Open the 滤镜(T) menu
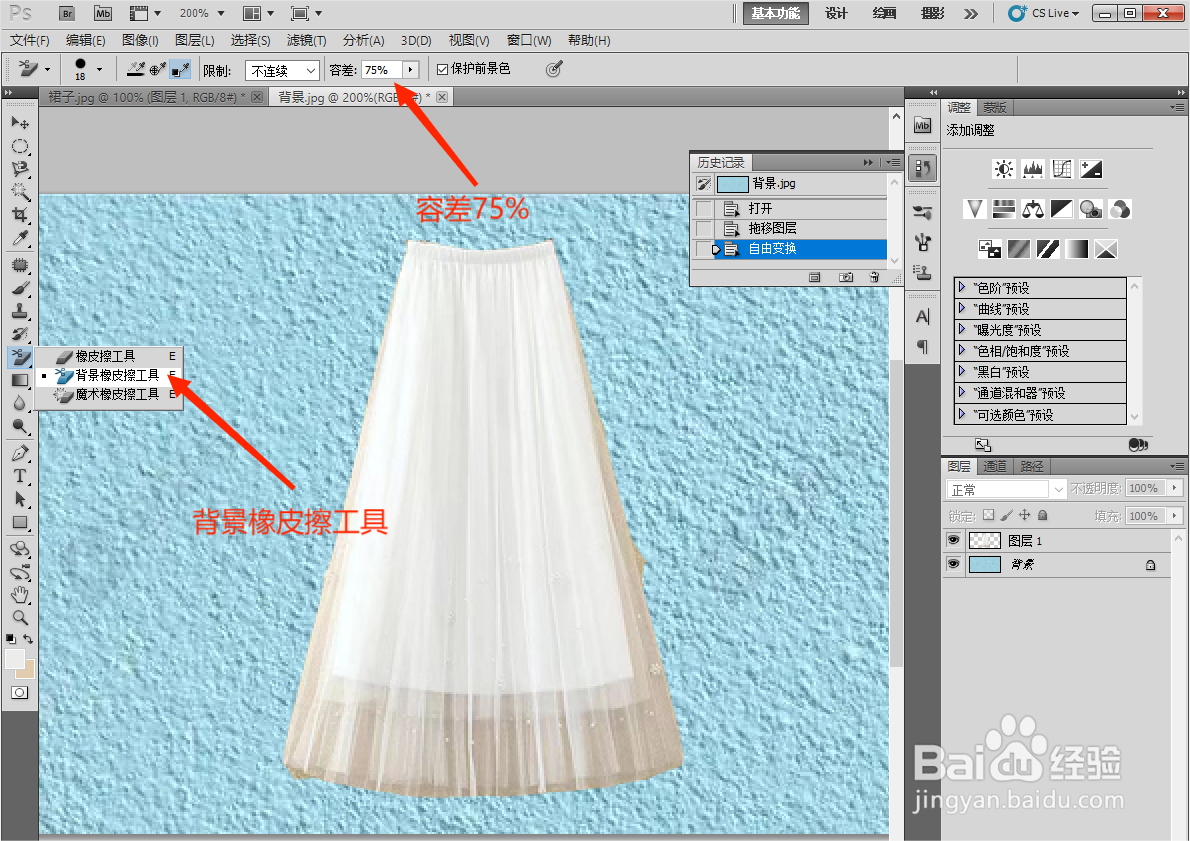Screen dimensions: 1190x841 (x=307, y=40)
